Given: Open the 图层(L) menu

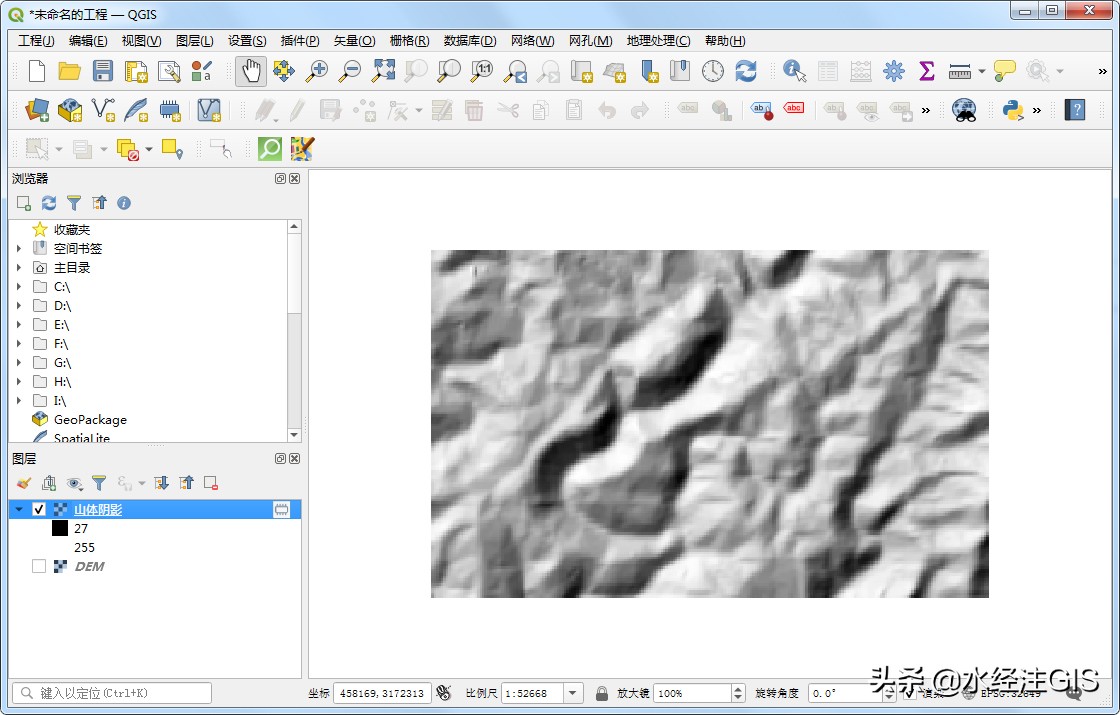Looking at the screenshot, I should click(x=194, y=41).
